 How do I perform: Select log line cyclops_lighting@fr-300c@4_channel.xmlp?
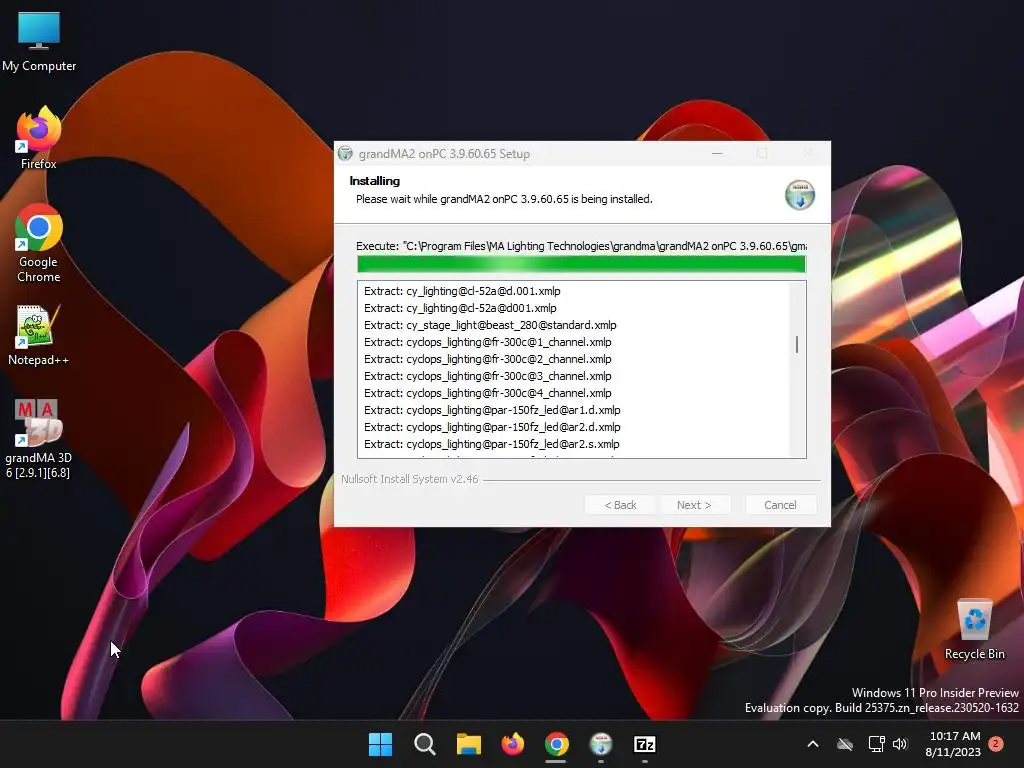click(488, 392)
